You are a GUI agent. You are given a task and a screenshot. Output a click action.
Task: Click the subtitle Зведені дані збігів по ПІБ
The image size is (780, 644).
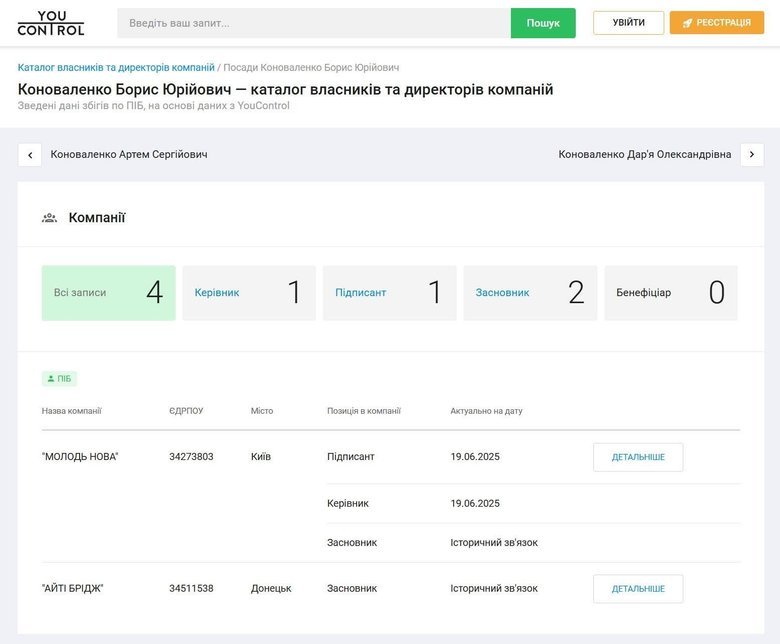153,105
